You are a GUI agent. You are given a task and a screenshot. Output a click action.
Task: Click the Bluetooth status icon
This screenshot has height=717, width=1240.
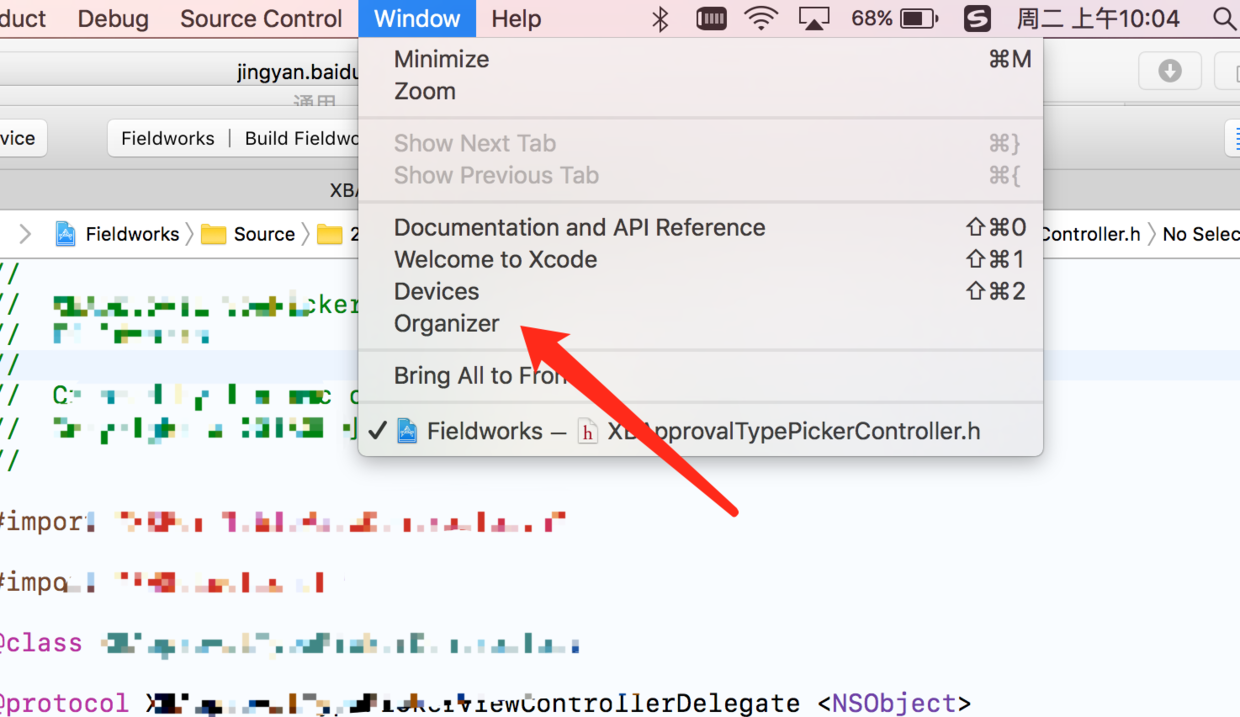point(660,18)
